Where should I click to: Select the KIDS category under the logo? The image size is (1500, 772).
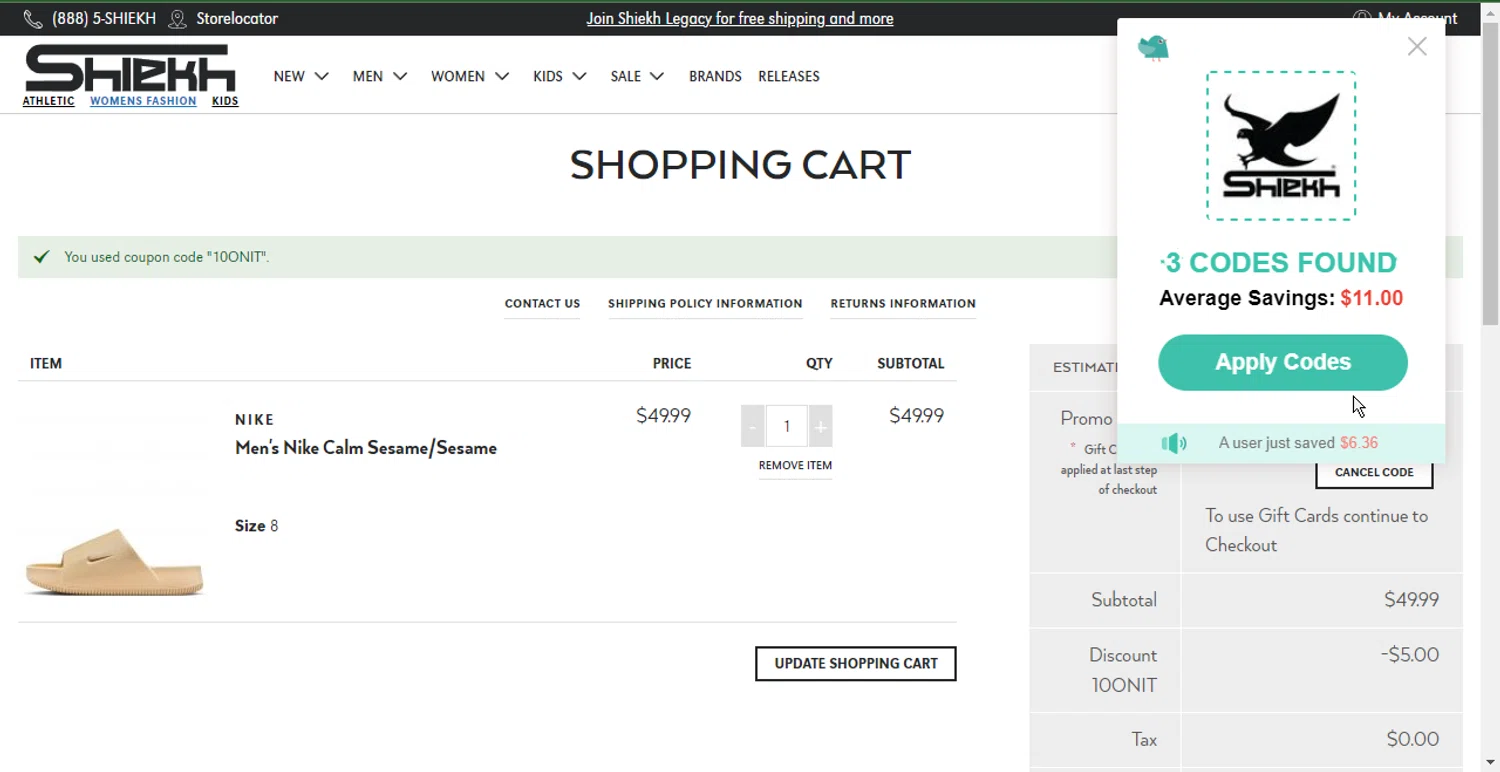pos(225,101)
